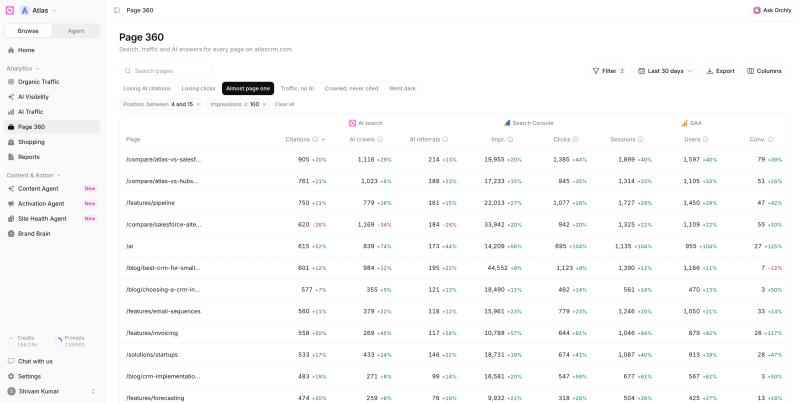Open the Last 30 days date range dropdown

665,71
